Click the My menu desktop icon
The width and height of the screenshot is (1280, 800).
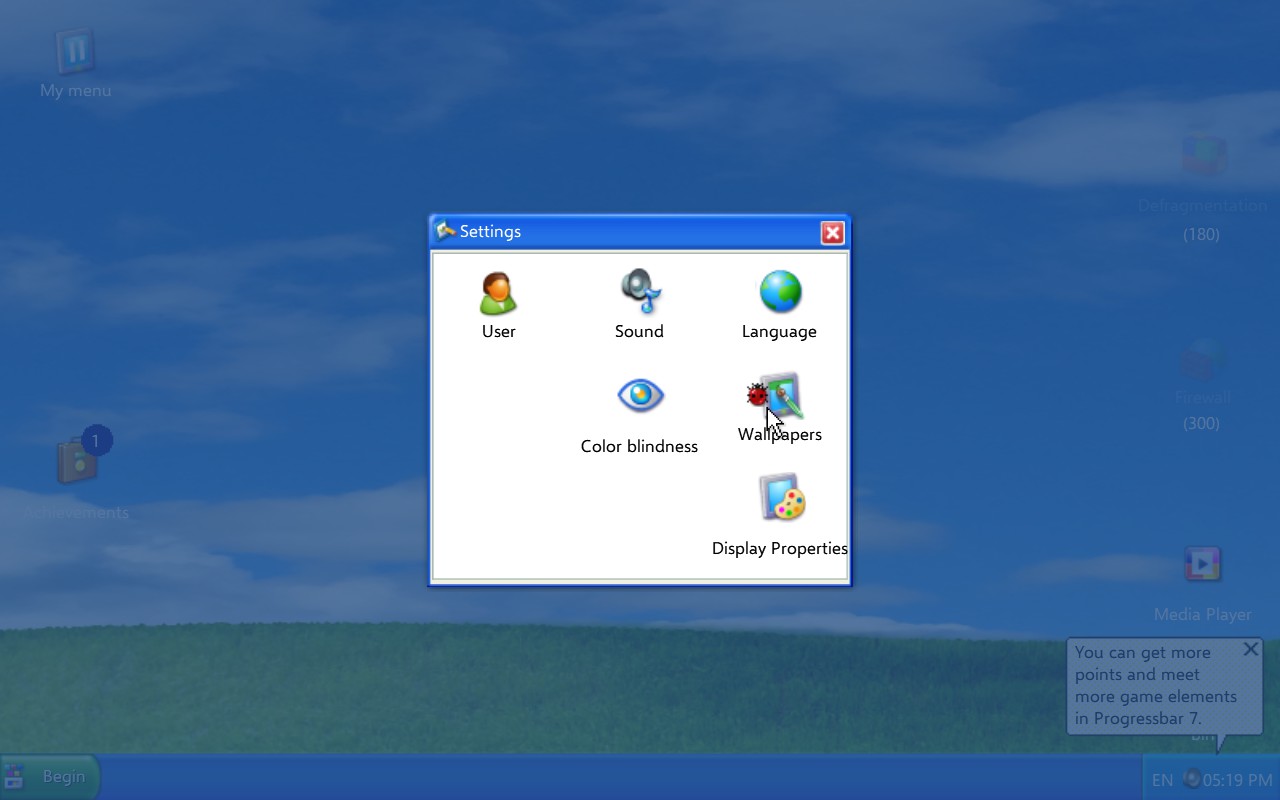point(76,52)
